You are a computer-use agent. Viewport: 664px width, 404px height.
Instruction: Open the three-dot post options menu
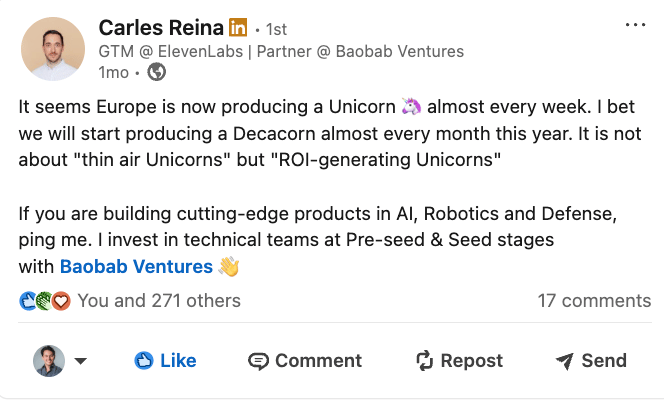[x=634, y=25]
